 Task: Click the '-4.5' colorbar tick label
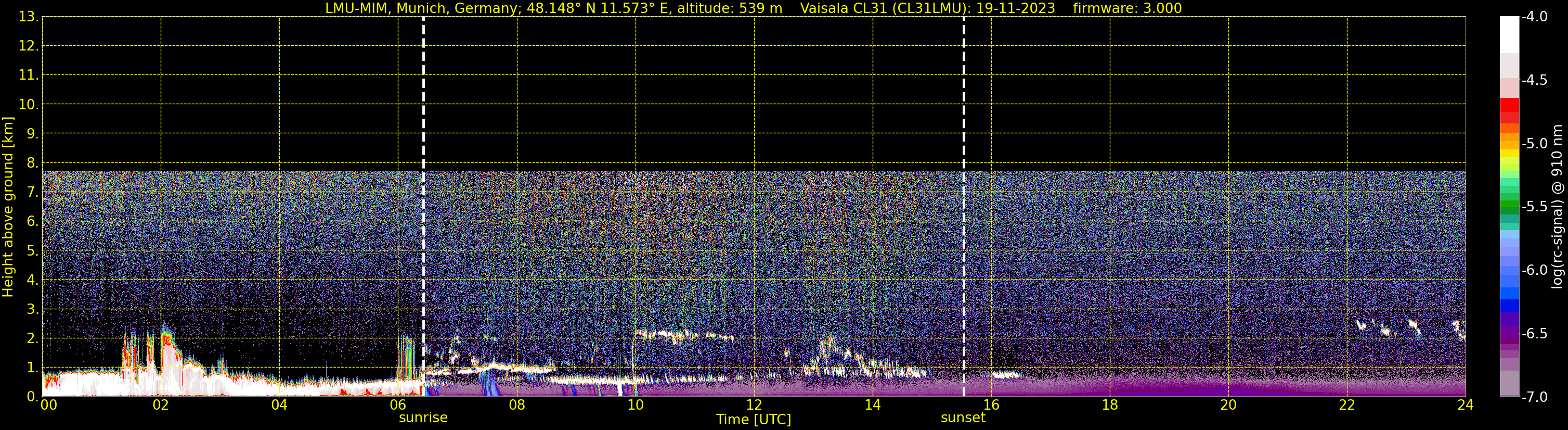click(x=1534, y=80)
